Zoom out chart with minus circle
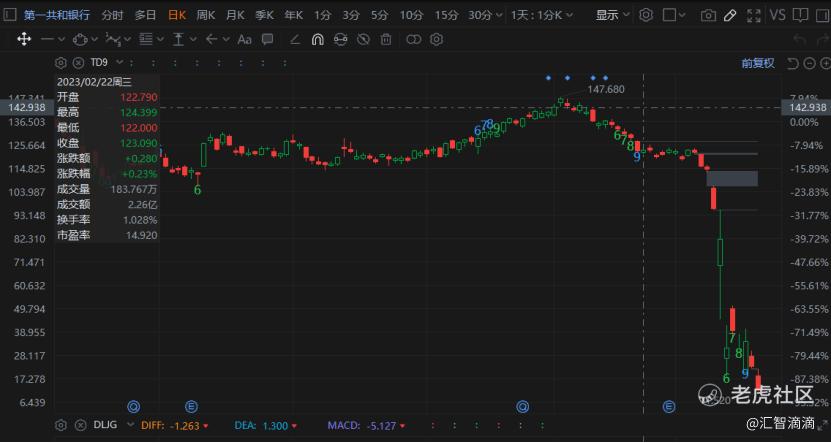The width and height of the screenshot is (831, 443). coord(809,64)
